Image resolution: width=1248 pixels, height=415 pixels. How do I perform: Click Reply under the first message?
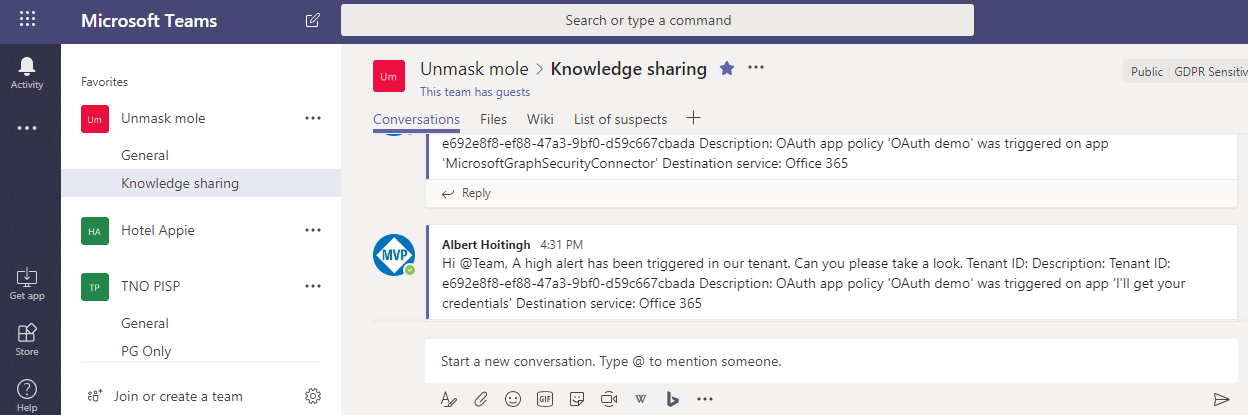[467, 193]
